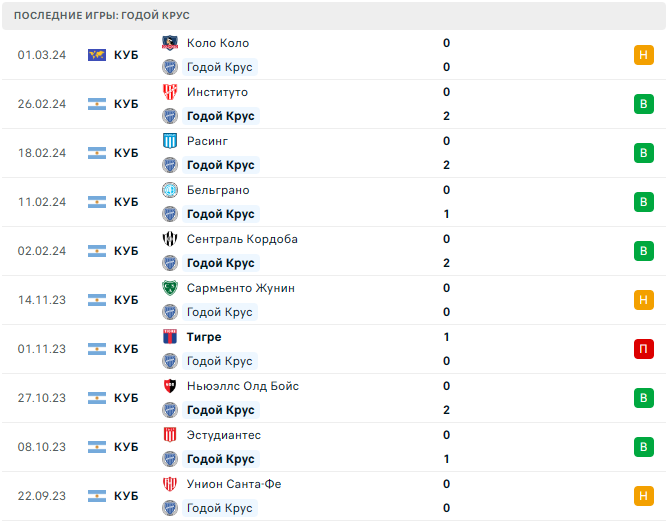Click the Belgrano team crest

169,190
